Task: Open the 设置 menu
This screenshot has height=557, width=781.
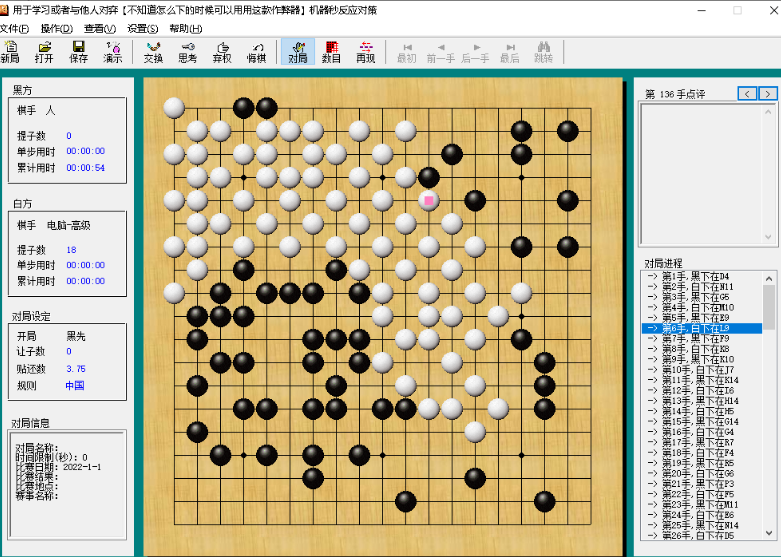Action: click(x=143, y=28)
